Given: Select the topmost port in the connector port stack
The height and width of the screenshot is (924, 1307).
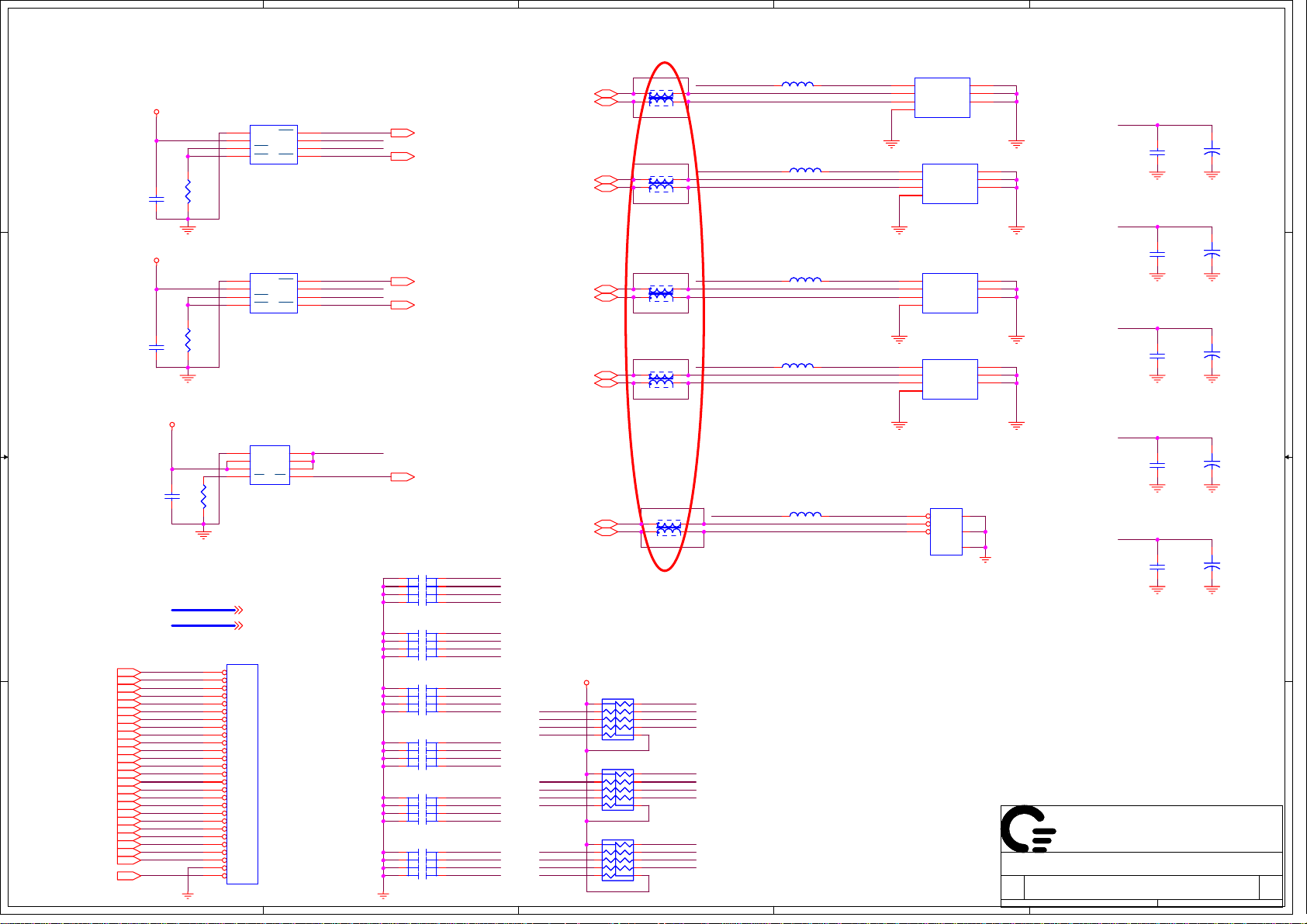Looking at the screenshot, I should point(129,673).
